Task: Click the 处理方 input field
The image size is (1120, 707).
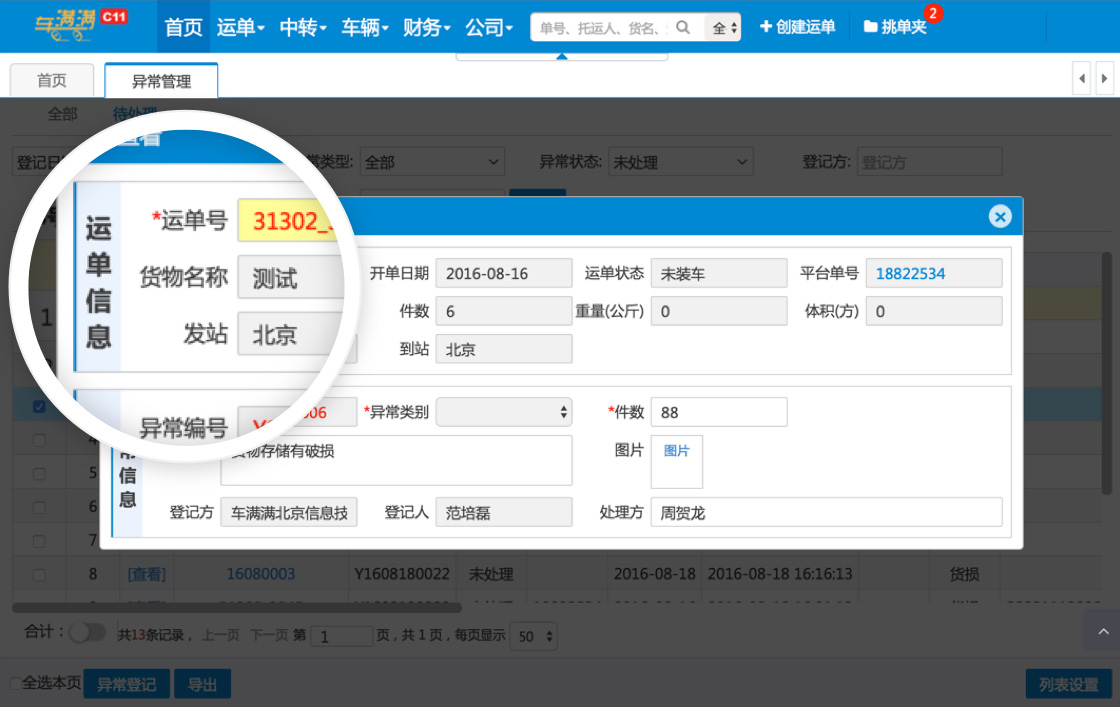Action: point(825,513)
